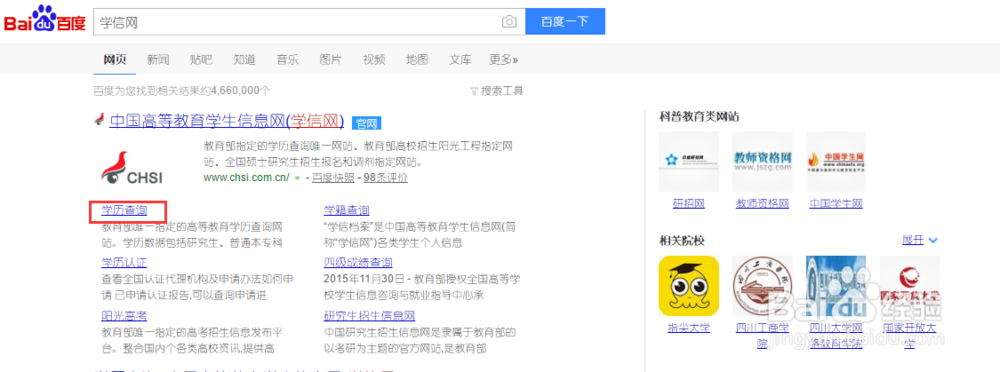Click the 国家开放大学 logo icon
This screenshot has width=1000, height=372.
(910, 286)
